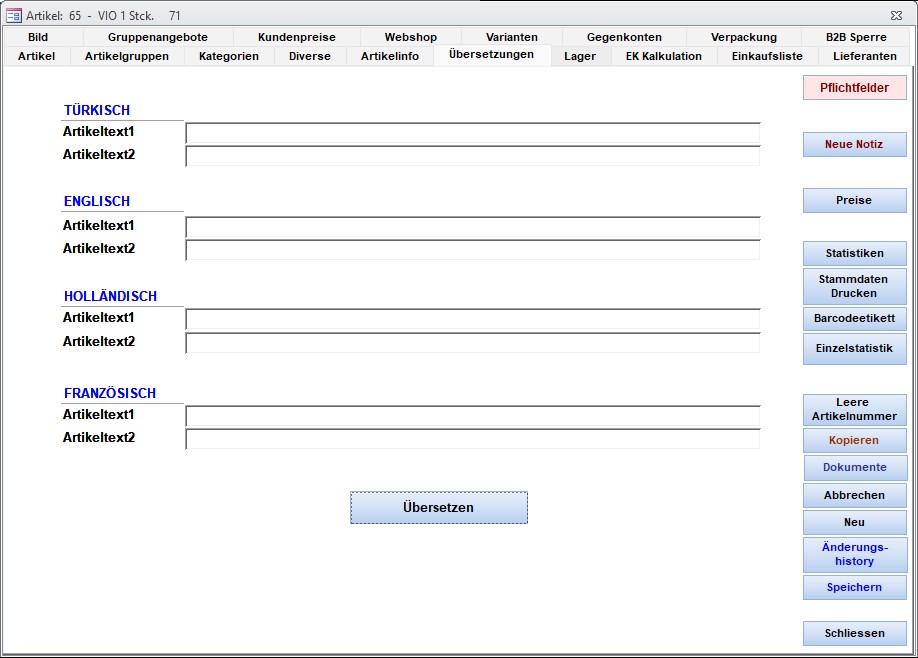Select the Holländisch Artikeltext1 input
918x658 pixels.
click(x=472, y=319)
